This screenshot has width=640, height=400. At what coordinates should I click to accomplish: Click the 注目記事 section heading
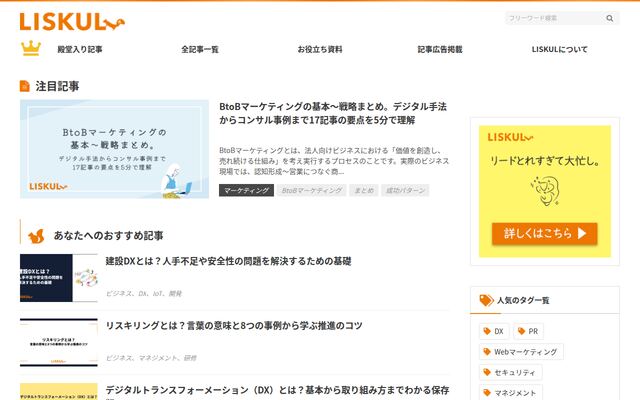tap(57, 86)
